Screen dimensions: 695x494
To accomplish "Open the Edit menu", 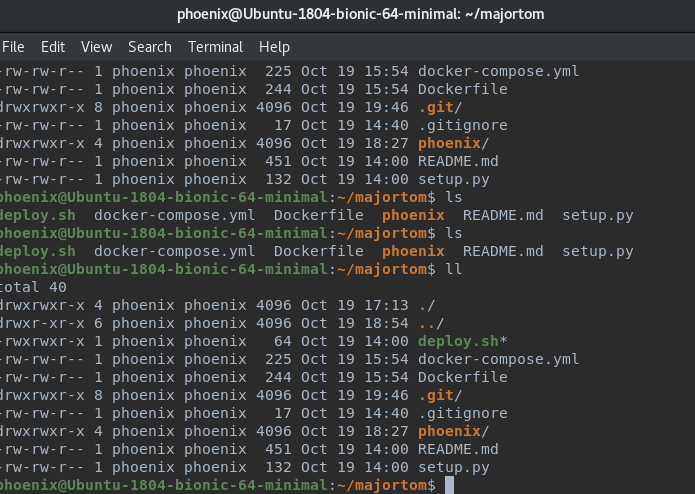I will tap(53, 47).
